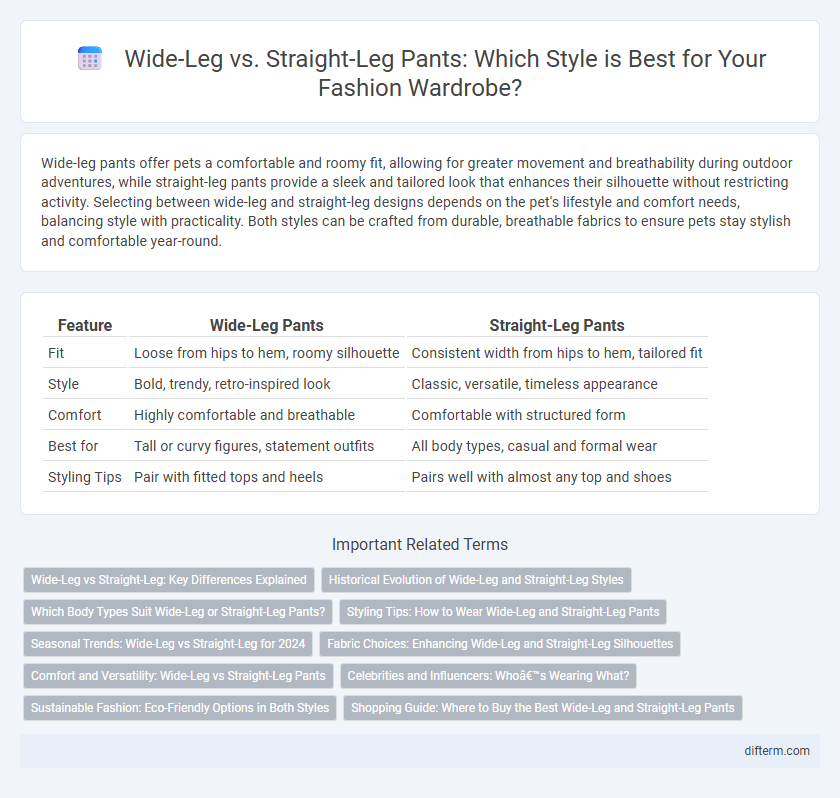
Task: Open 'Wide-Leg vs Straight-Leg: Key Differences Explained' tag
Action: (x=169, y=580)
